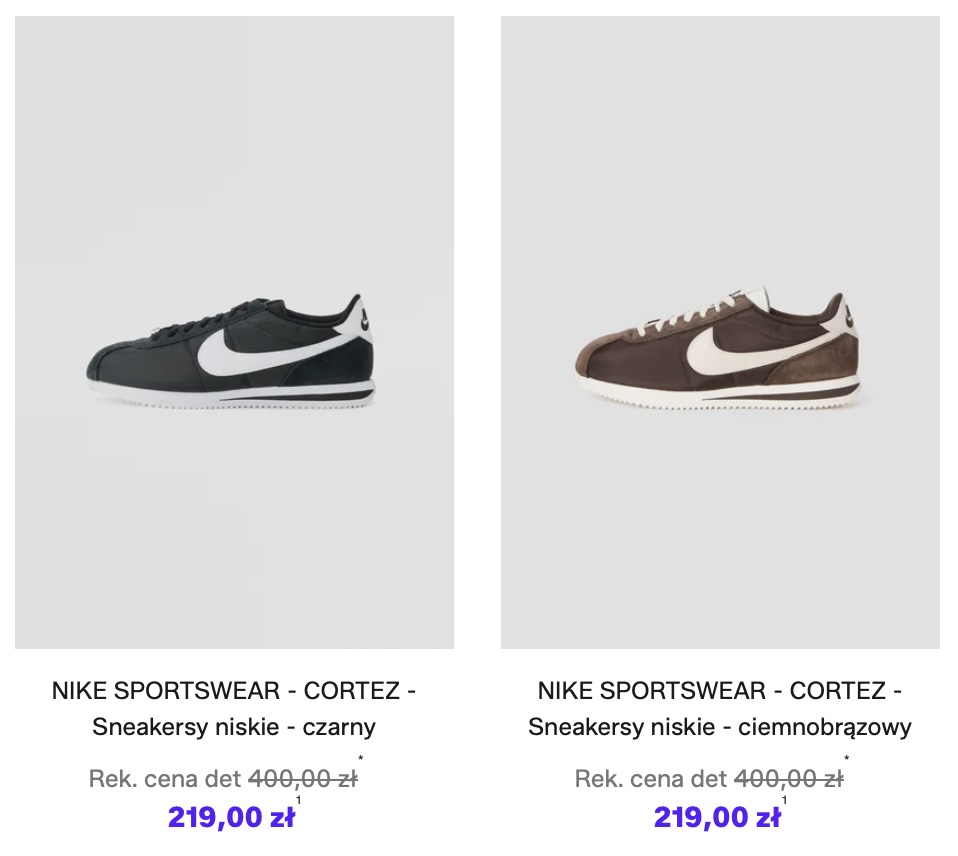Click footnote 1 marker next to black sneaker price
The width and height of the screenshot is (958, 856).
(x=299, y=801)
